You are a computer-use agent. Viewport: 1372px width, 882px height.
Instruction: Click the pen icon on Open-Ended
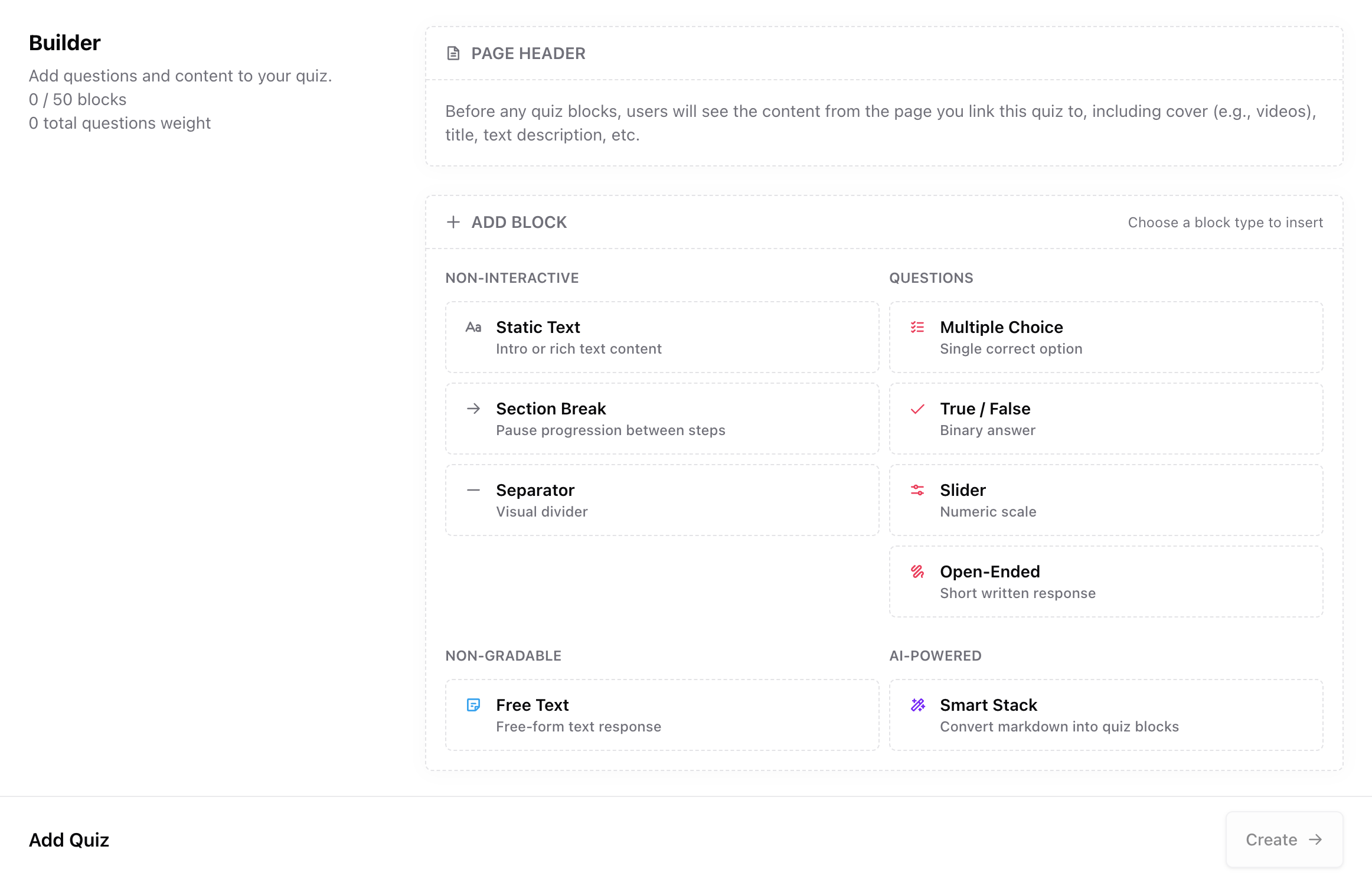point(917,571)
